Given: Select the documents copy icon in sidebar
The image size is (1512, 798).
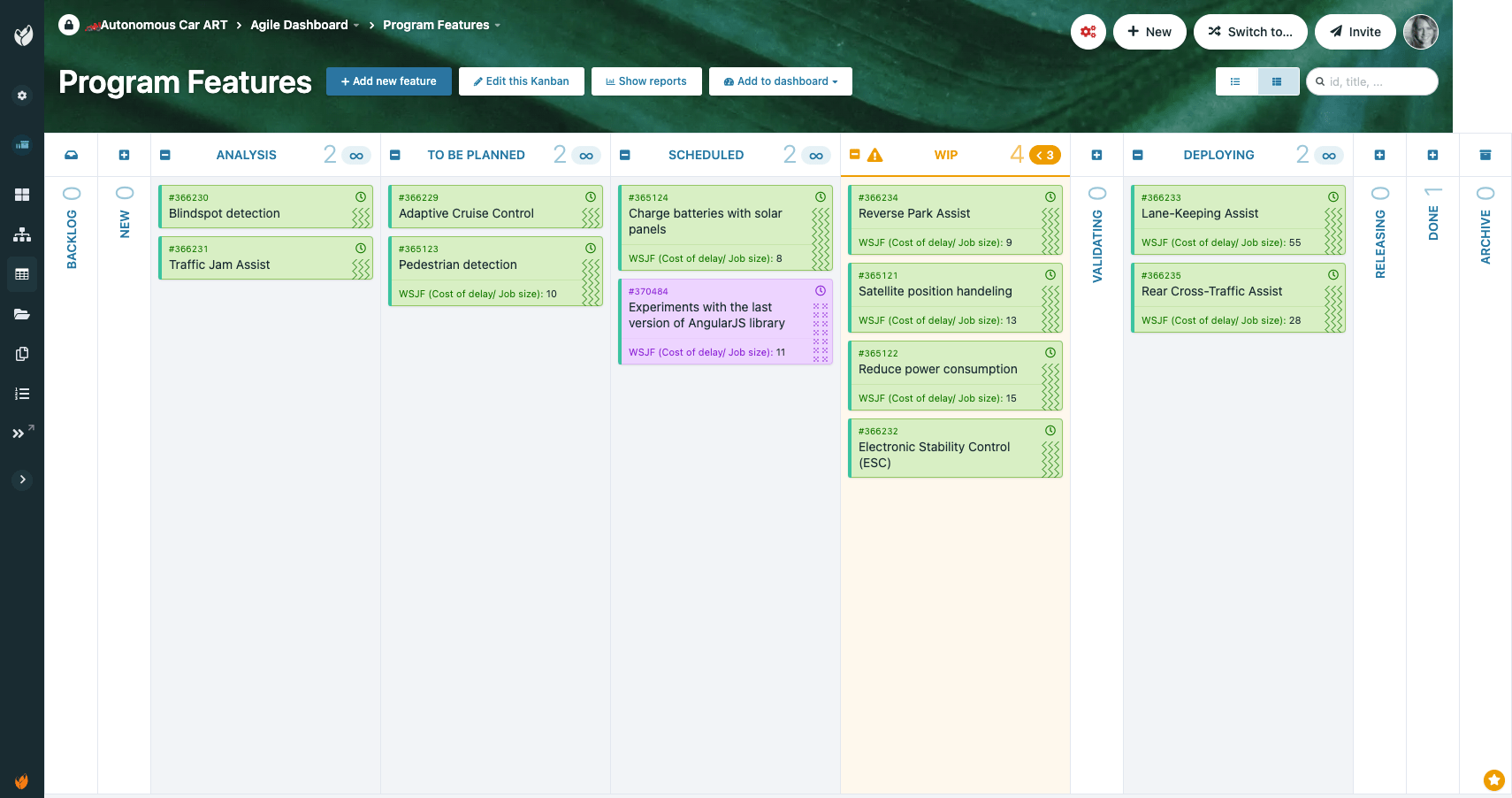Looking at the screenshot, I should (21, 354).
